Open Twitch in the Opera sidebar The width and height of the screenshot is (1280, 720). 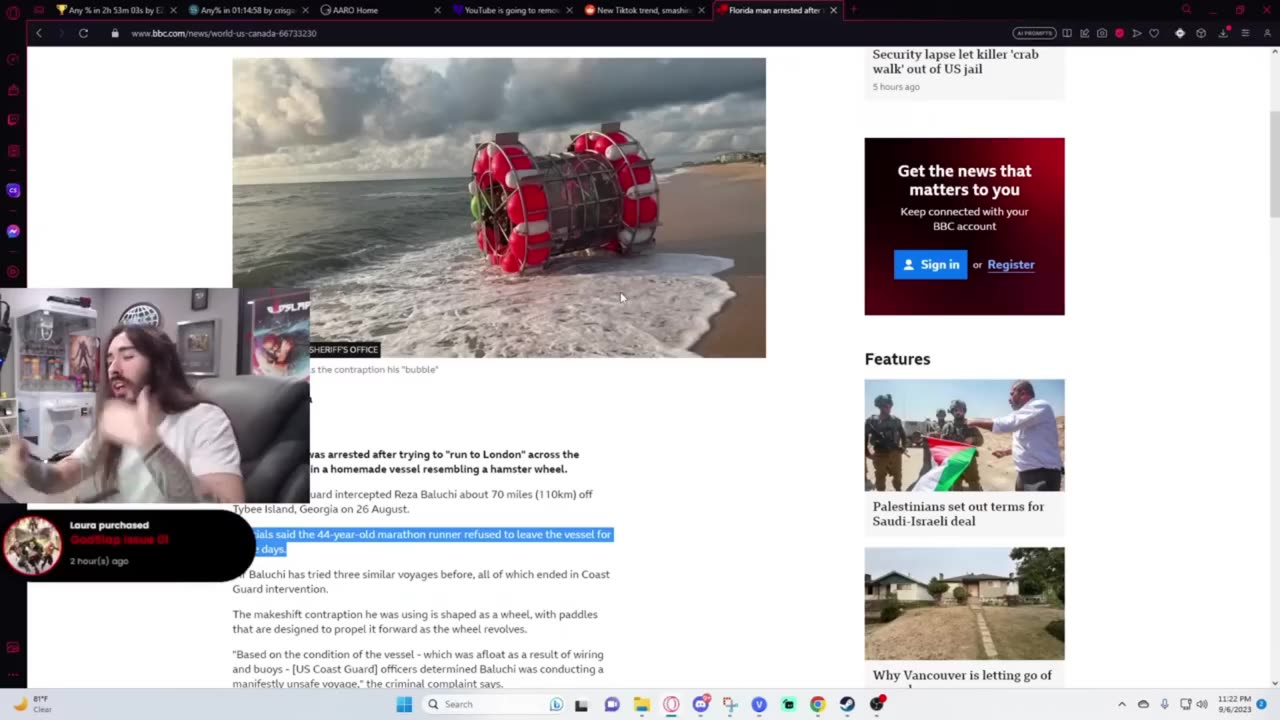[x=13, y=120]
